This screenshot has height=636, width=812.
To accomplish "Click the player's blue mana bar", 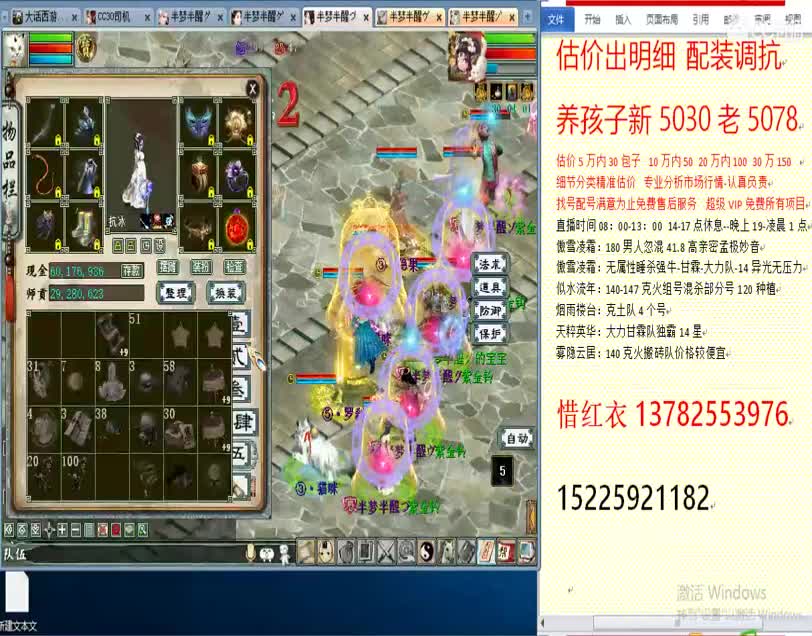I will pyautogui.click(x=51, y=60).
